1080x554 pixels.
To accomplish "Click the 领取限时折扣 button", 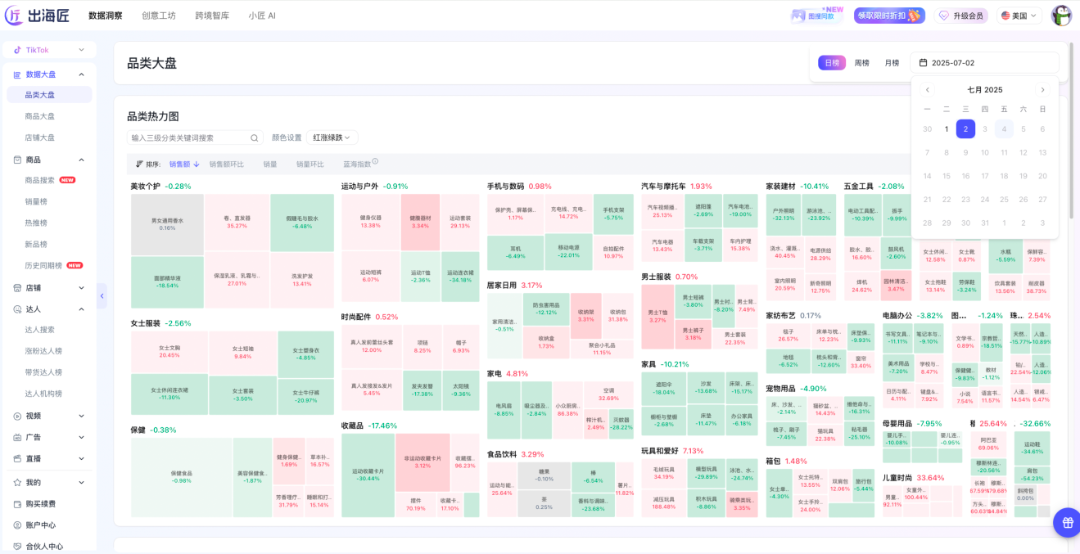I will click(889, 15).
